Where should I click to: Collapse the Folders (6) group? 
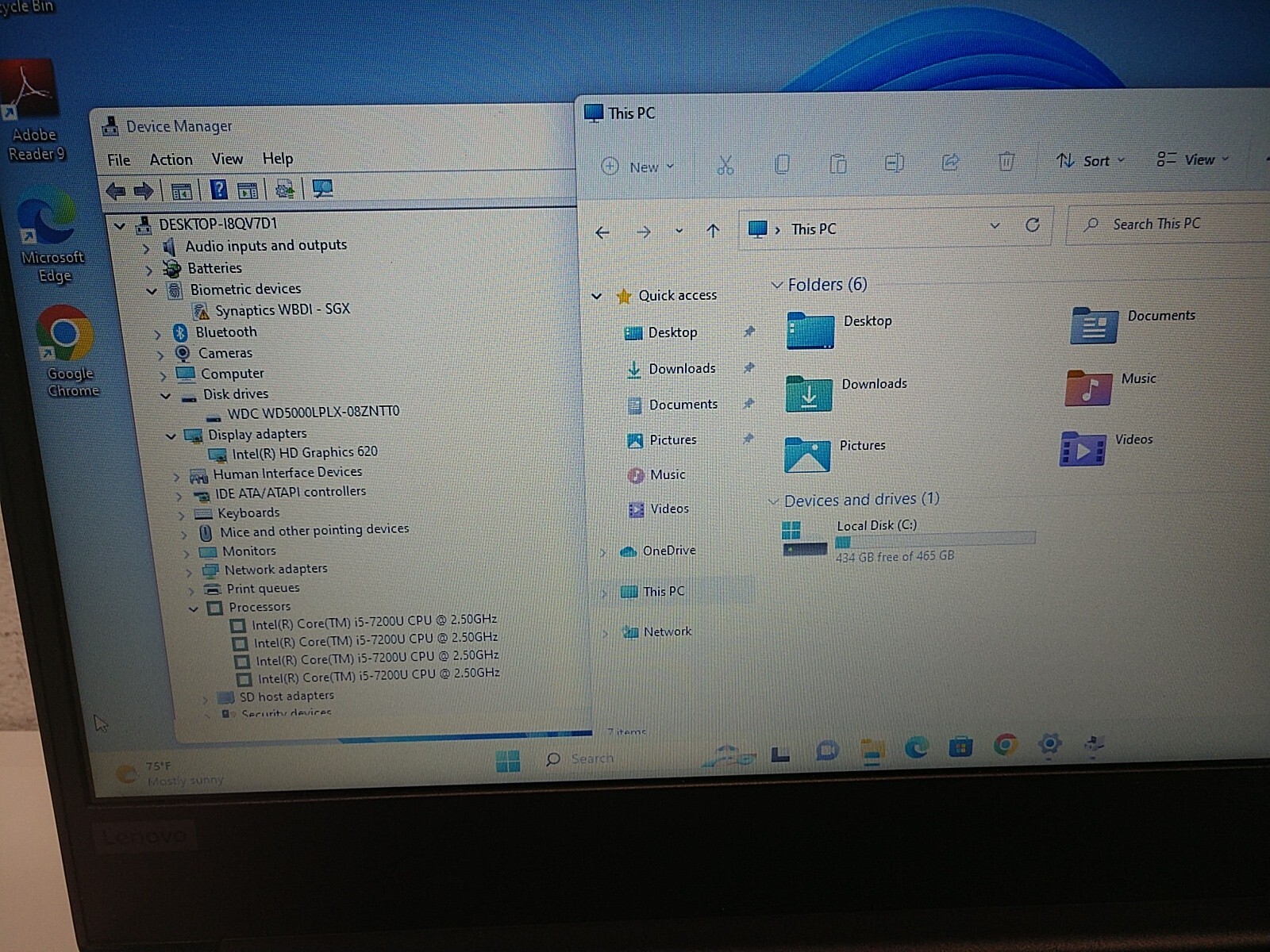777,285
